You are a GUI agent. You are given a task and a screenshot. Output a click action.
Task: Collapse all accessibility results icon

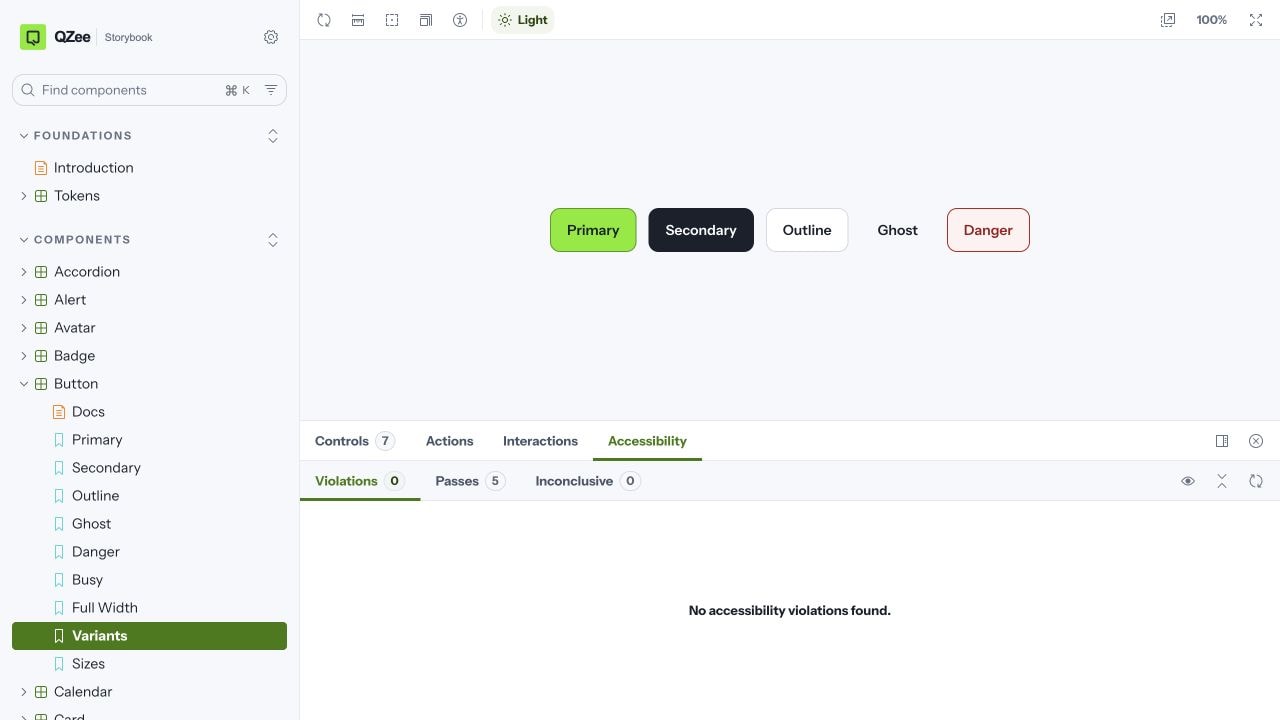[x=1222, y=481]
